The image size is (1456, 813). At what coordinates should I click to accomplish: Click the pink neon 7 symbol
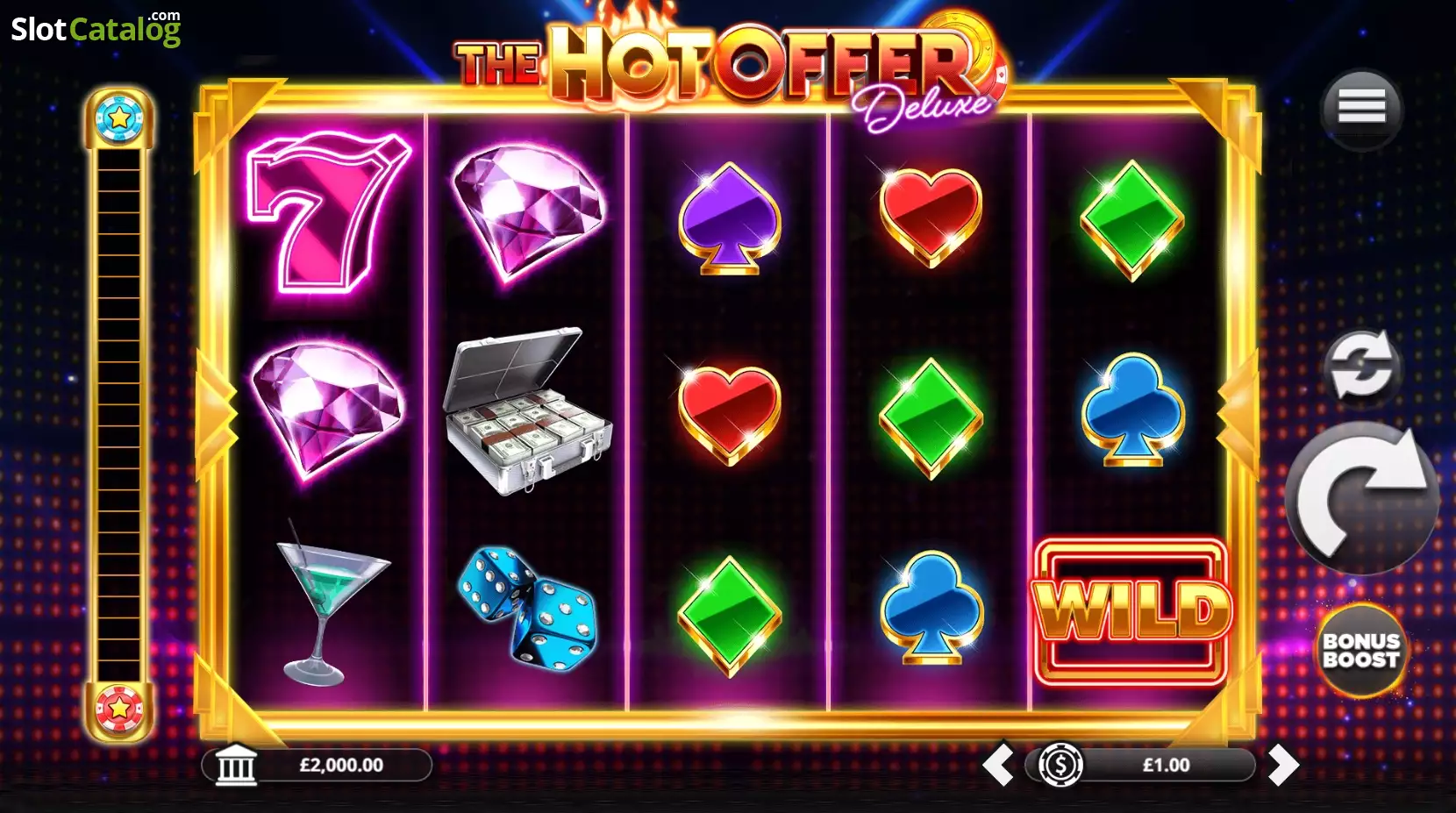tap(327, 211)
